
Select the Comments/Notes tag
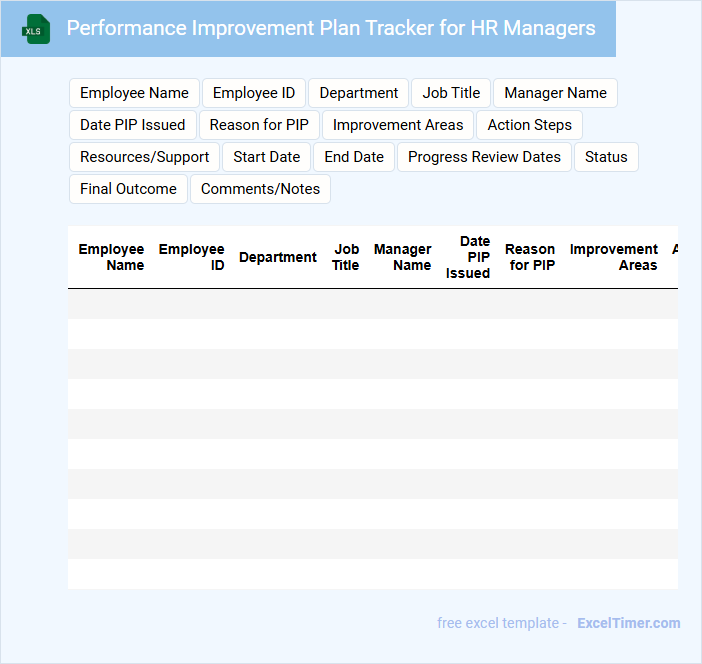pyautogui.click(x=260, y=189)
